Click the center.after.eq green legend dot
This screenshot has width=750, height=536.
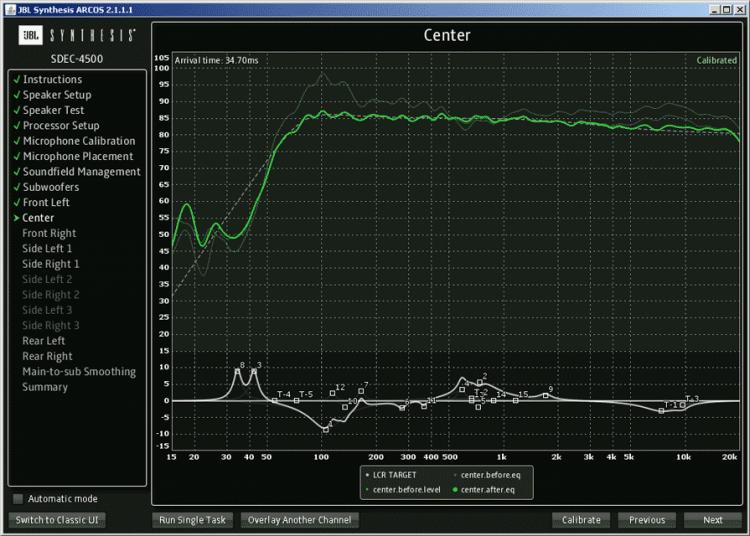(x=454, y=490)
